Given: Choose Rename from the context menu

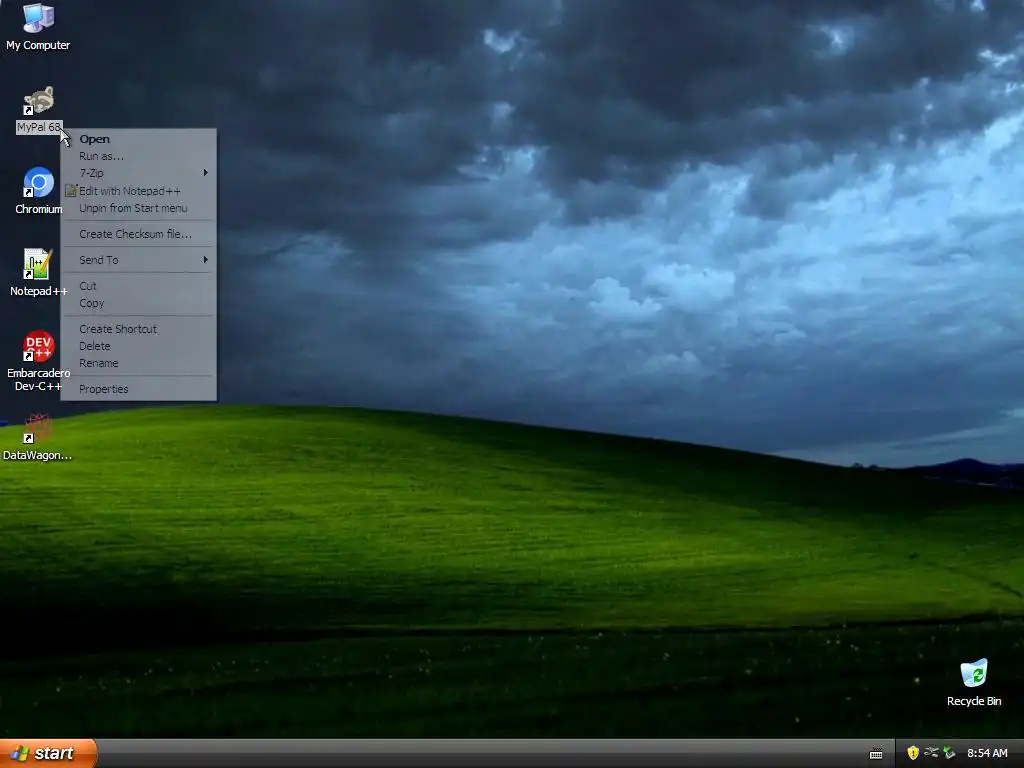Looking at the screenshot, I should 138,363.
